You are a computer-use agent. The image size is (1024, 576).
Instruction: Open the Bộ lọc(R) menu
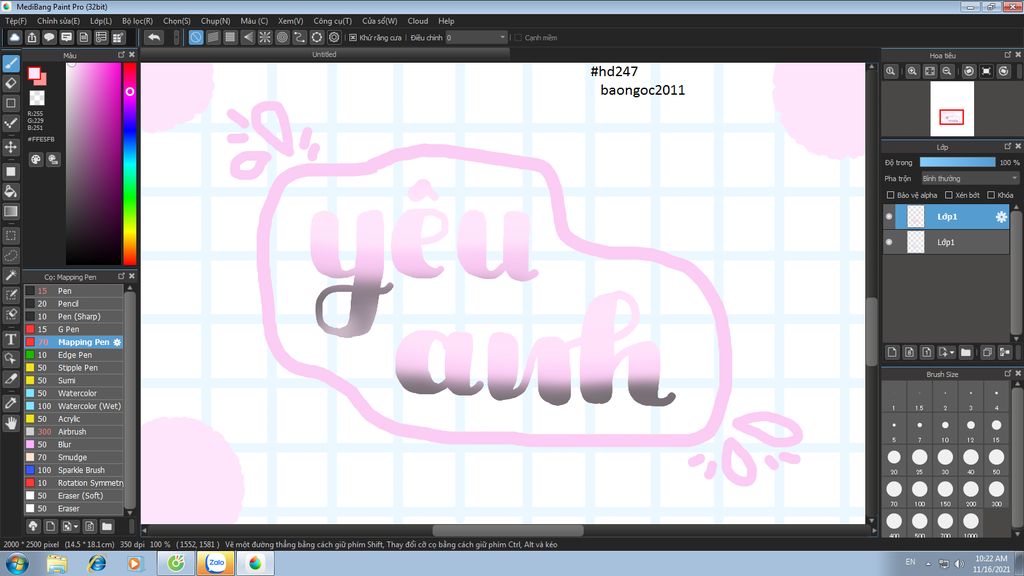[x=137, y=21]
